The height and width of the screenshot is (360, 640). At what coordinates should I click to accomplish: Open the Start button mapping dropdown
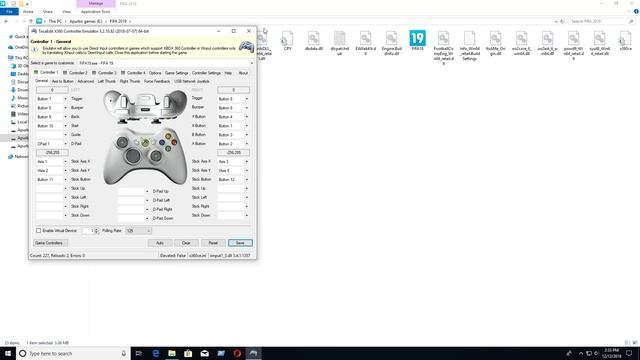65,126
